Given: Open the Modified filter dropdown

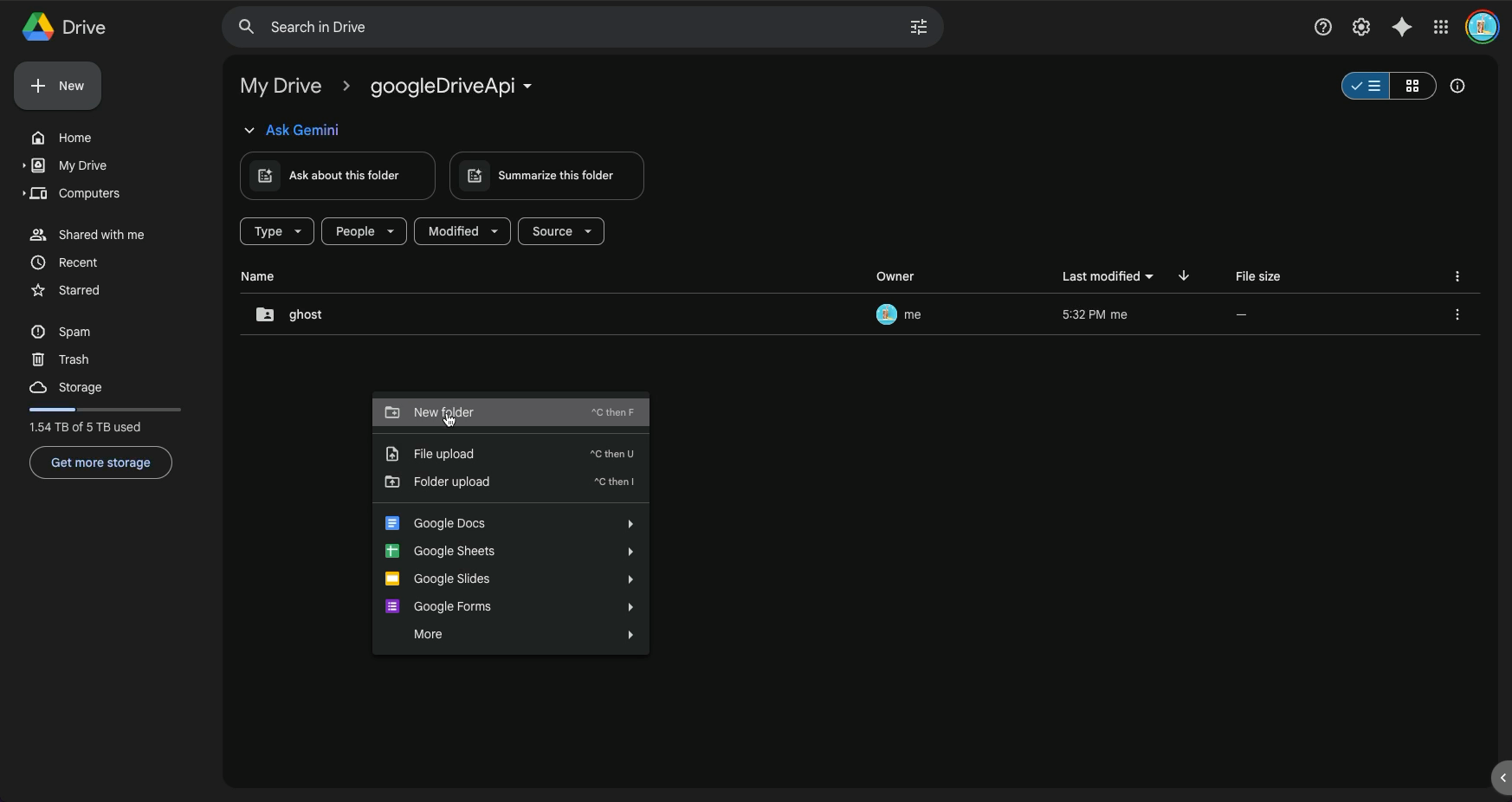Looking at the screenshot, I should tap(462, 231).
